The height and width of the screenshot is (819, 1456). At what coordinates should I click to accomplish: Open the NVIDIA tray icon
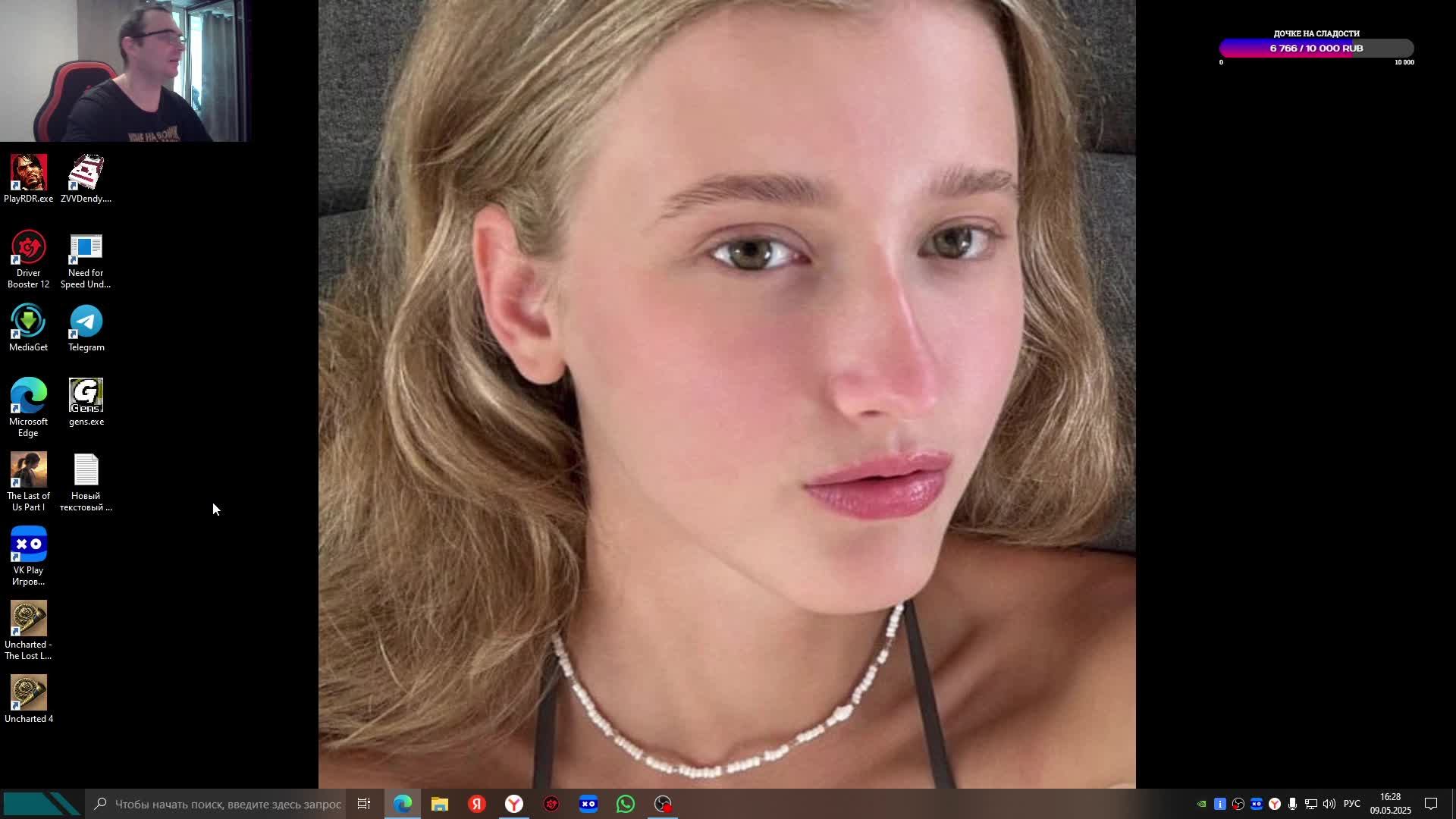pyautogui.click(x=1202, y=804)
